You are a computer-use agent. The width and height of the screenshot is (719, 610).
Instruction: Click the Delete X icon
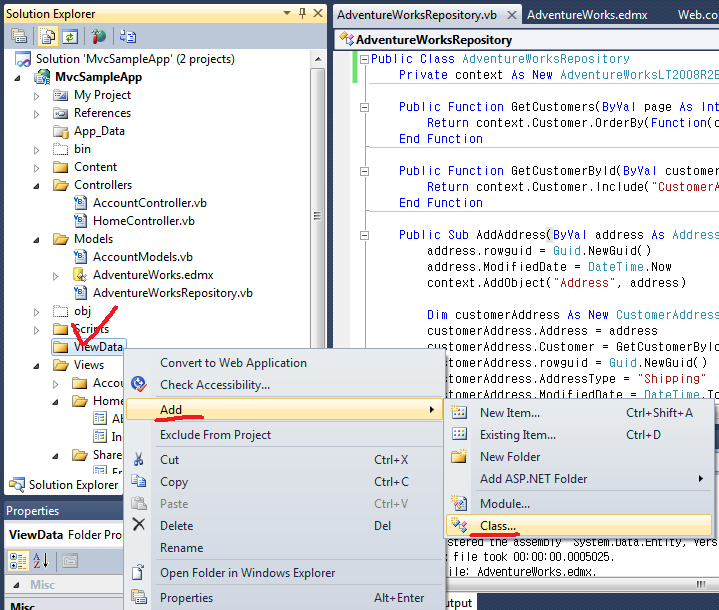point(138,524)
